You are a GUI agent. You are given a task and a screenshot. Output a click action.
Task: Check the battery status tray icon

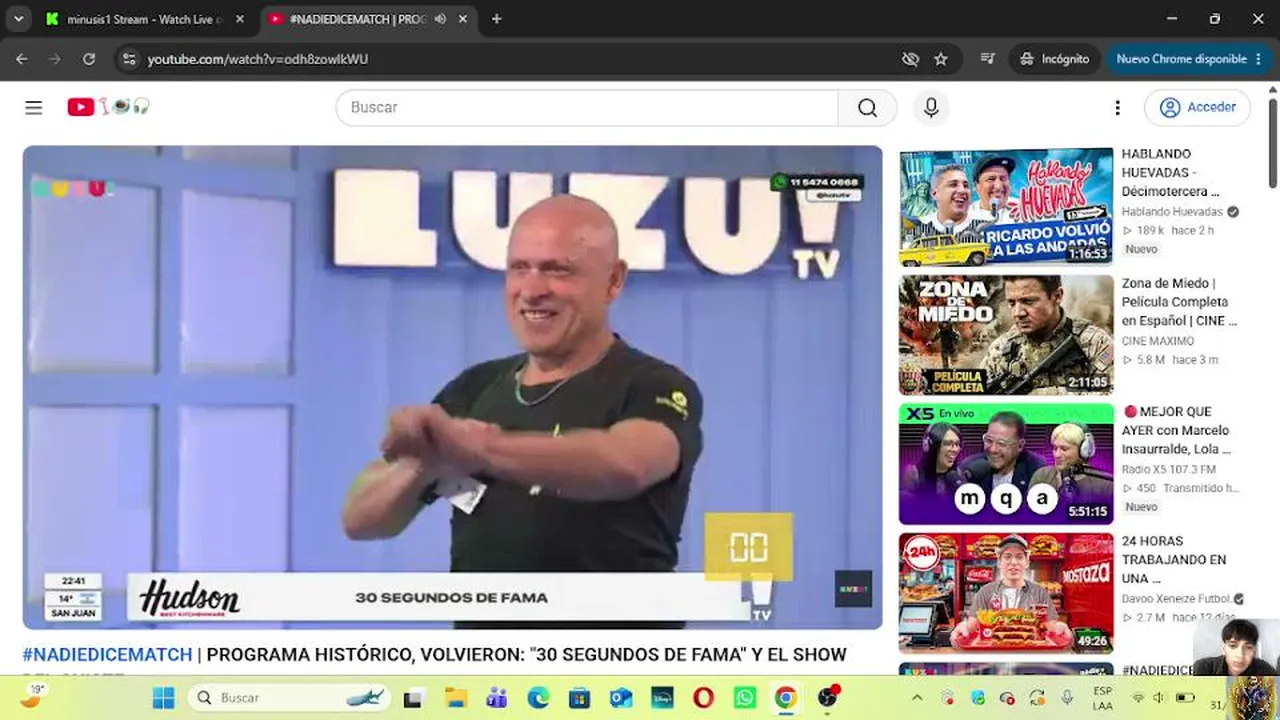click(x=1185, y=698)
